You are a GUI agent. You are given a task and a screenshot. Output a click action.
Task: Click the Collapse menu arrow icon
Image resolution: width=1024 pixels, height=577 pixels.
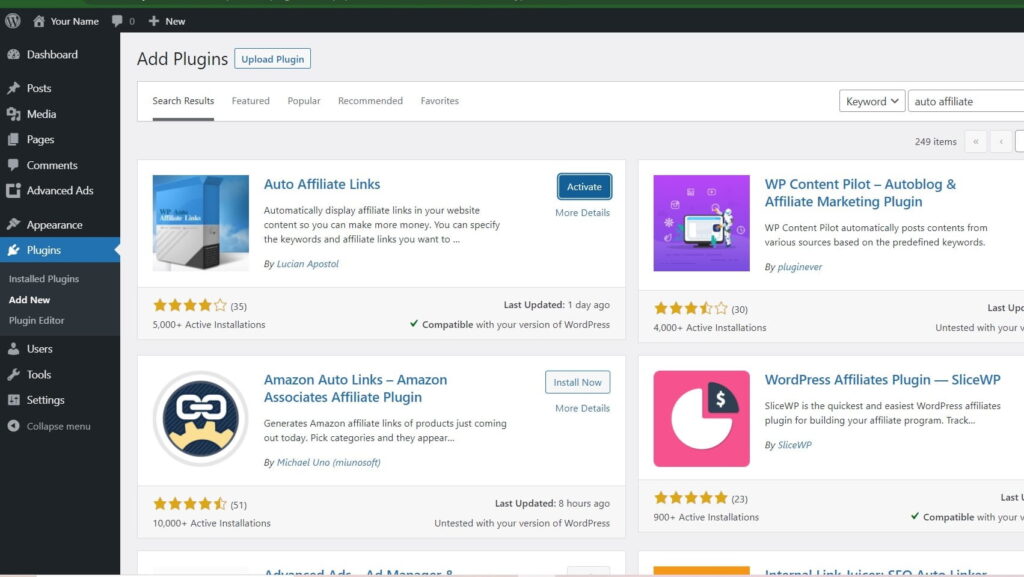click(x=14, y=426)
